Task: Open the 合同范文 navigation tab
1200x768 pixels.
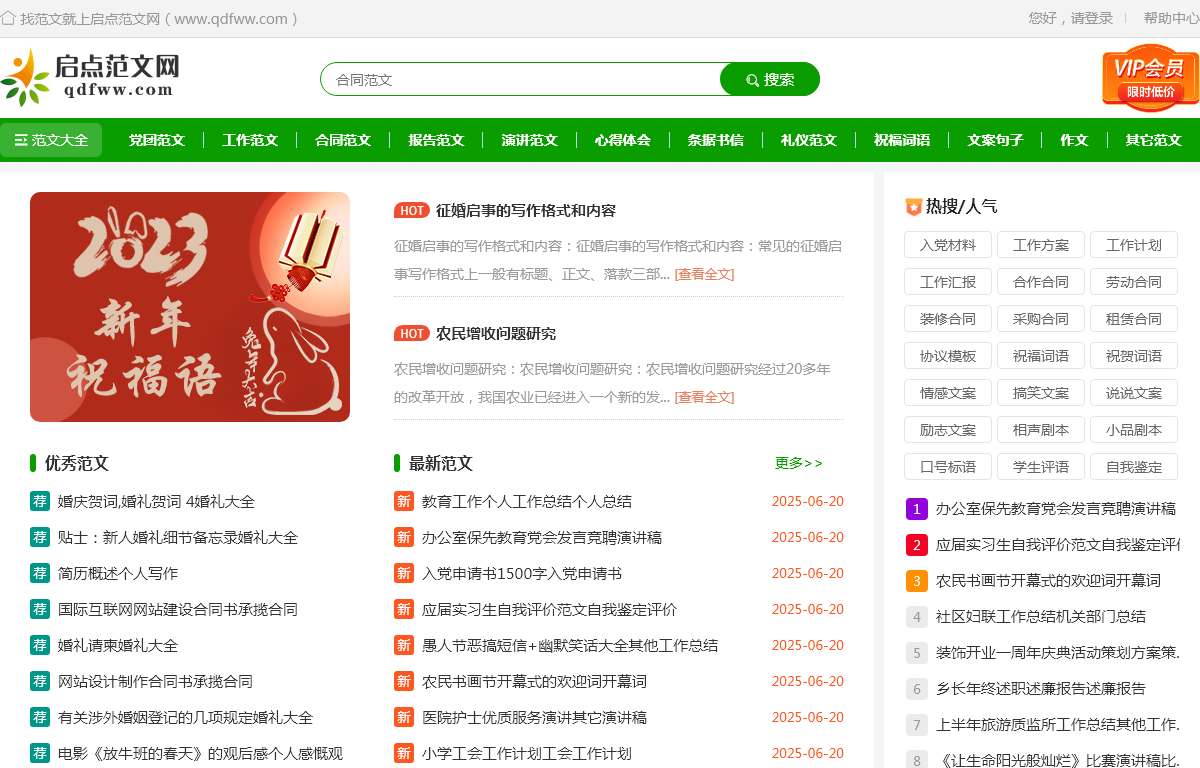Action: (x=343, y=140)
